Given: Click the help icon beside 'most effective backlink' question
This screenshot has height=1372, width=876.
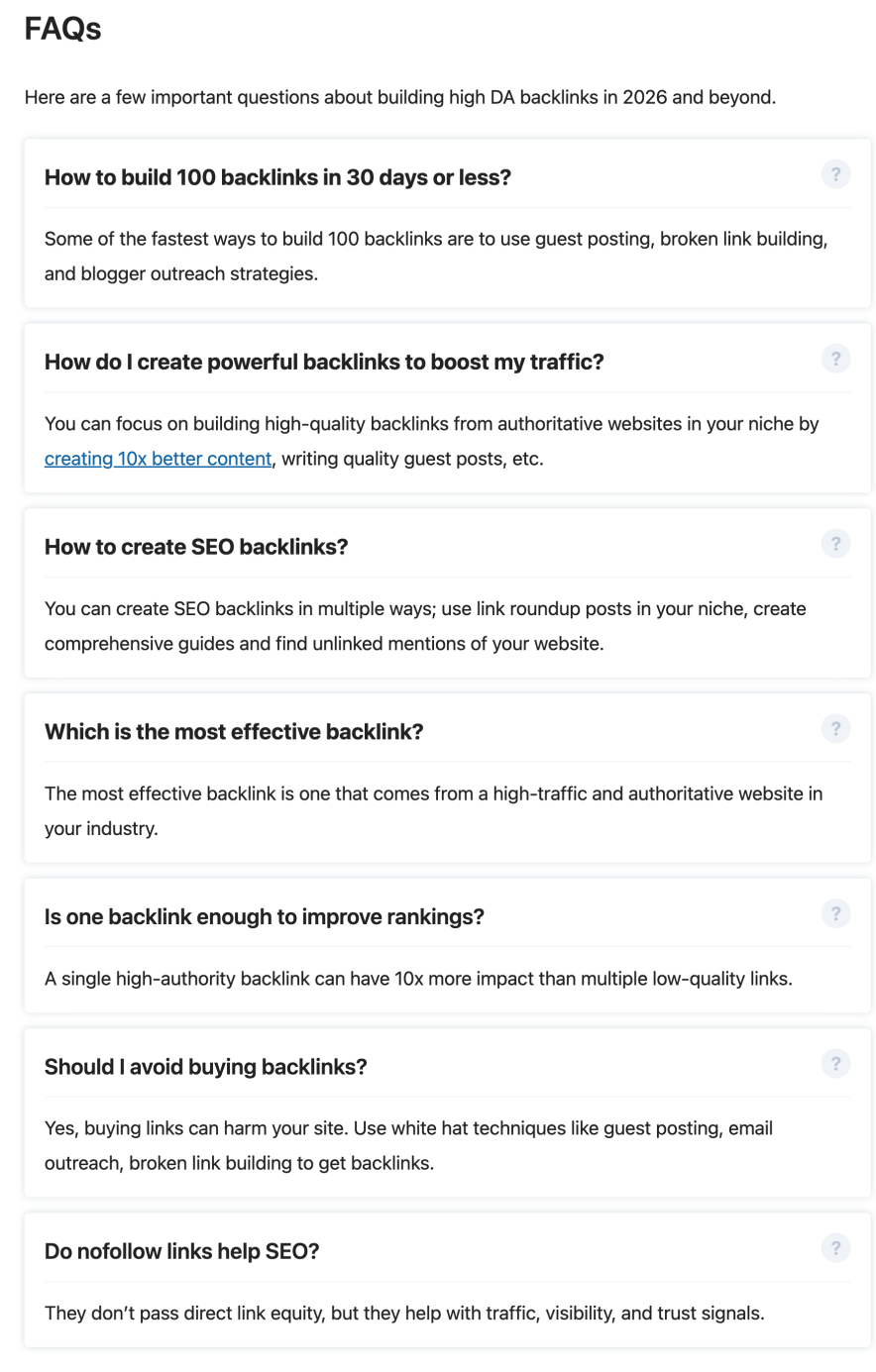Looking at the screenshot, I should 835,728.
